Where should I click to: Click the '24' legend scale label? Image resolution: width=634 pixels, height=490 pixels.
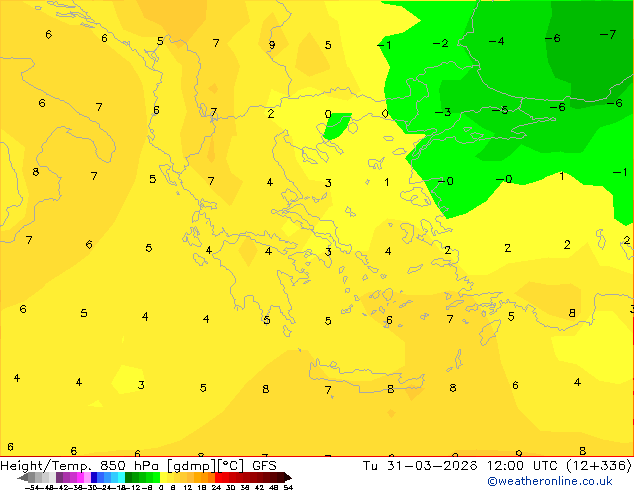point(216,487)
